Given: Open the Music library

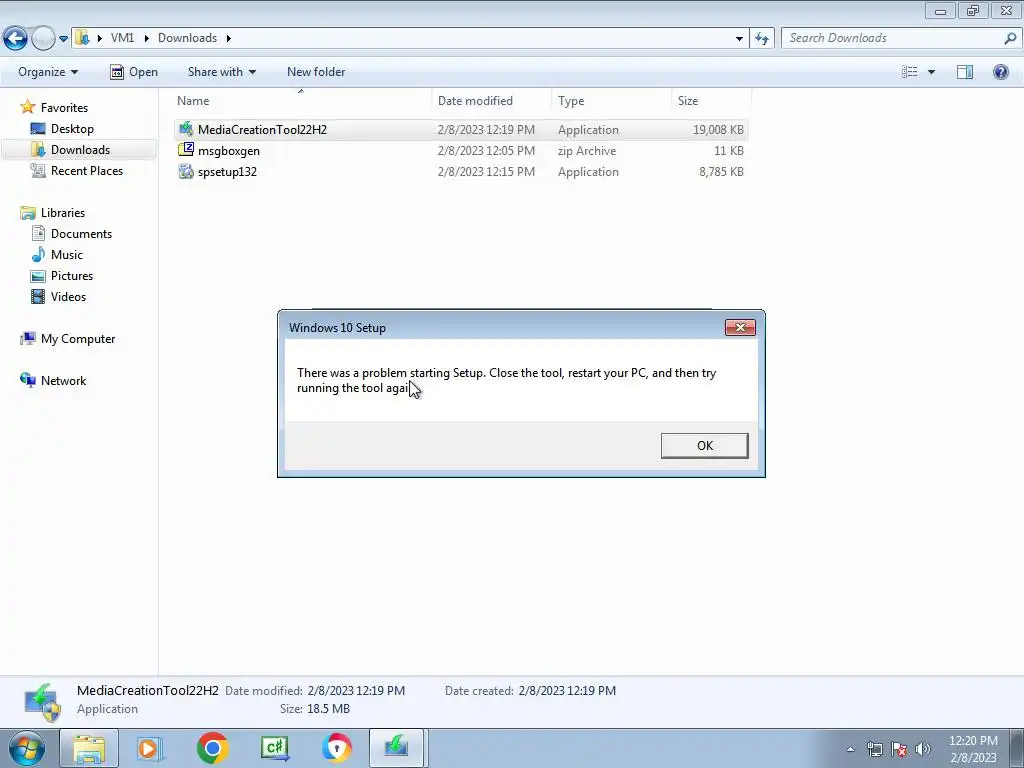Looking at the screenshot, I should pyautogui.click(x=67, y=255).
